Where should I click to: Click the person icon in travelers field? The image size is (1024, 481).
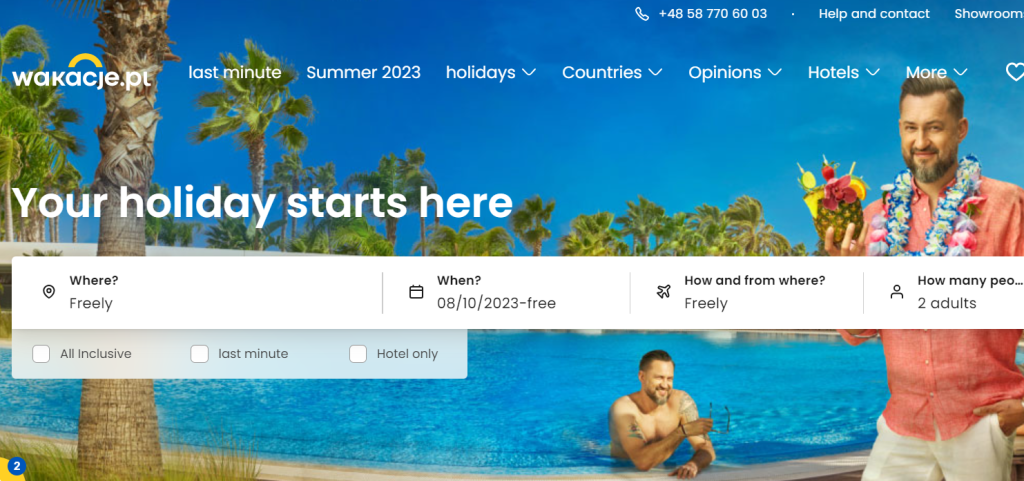[x=897, y=292]
